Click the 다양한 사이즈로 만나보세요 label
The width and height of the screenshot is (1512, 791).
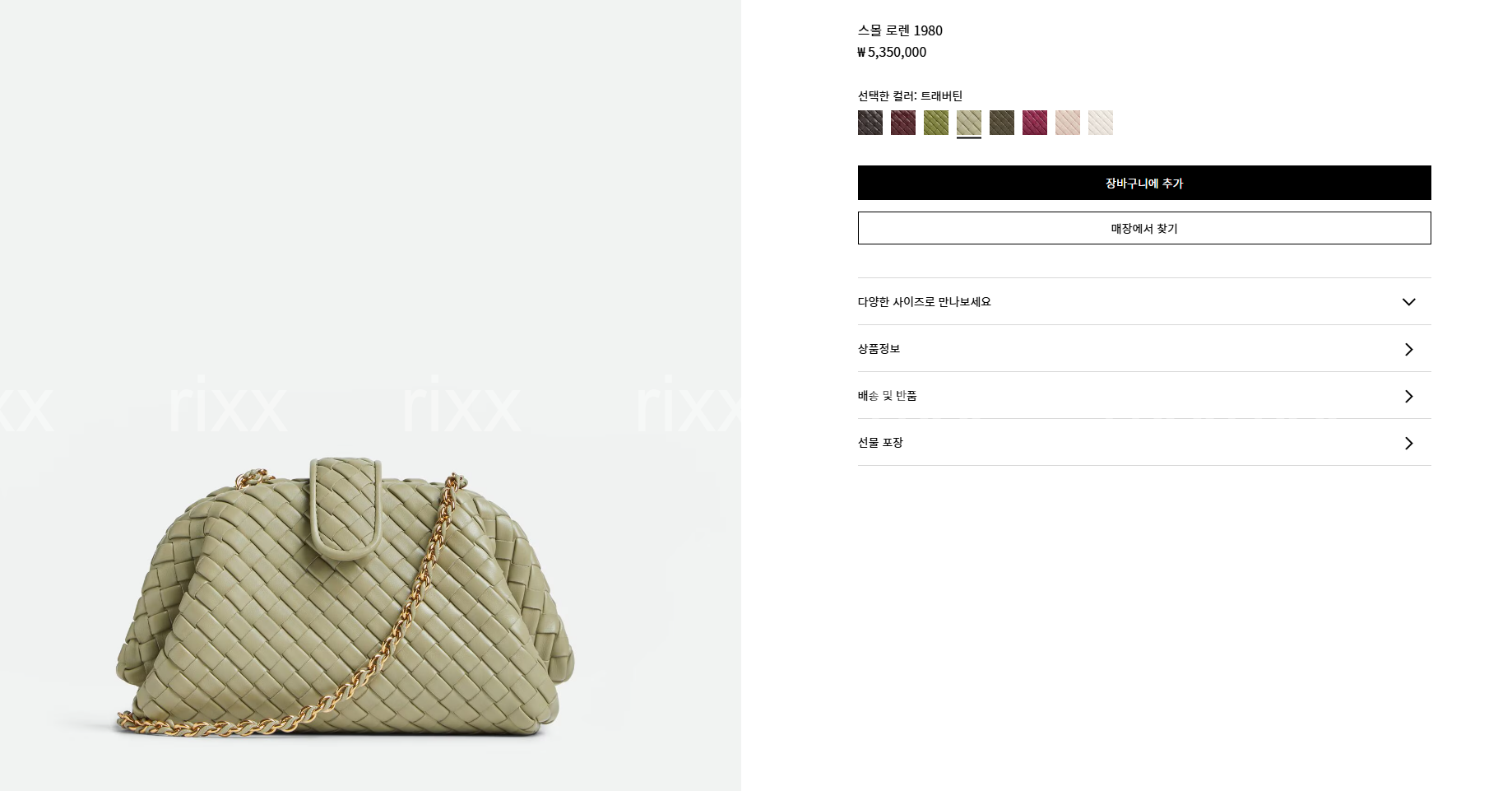pyautogui.click(x=925, y=302)
